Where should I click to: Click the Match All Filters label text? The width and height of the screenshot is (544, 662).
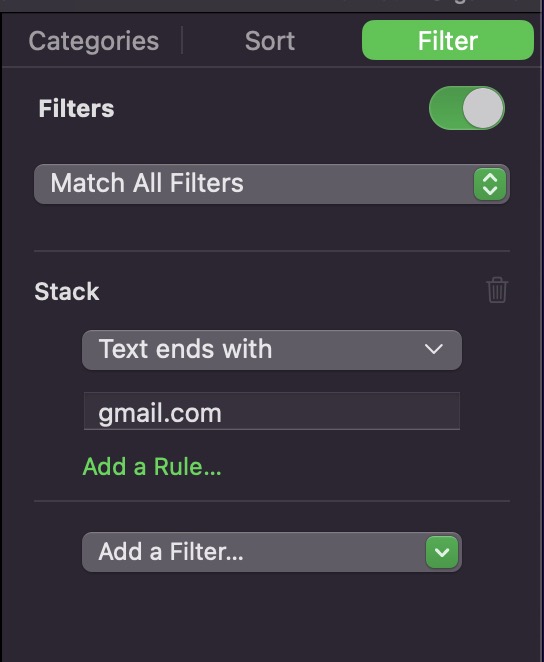[147, 183]
